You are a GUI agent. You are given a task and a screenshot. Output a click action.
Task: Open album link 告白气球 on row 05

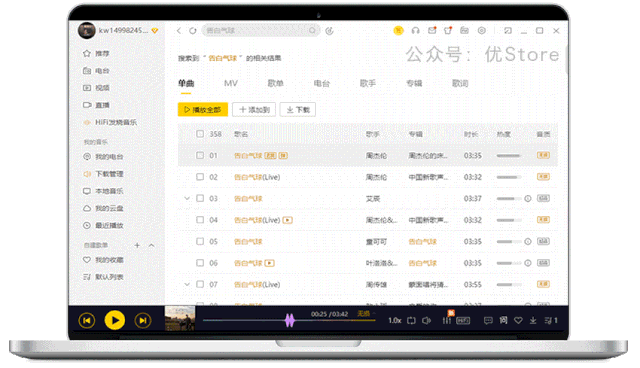pos(422,242)
